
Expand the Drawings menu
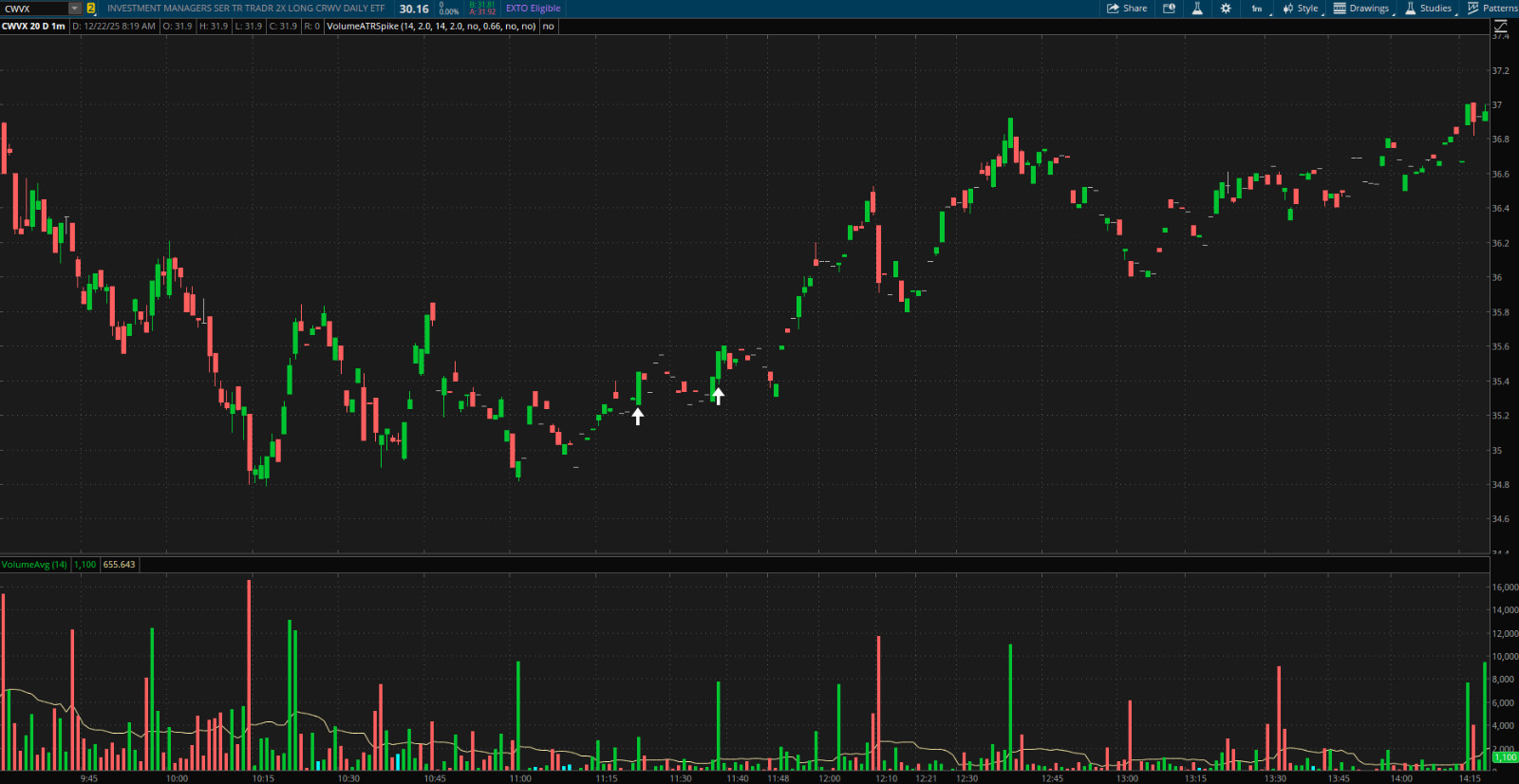[1363, 9]
